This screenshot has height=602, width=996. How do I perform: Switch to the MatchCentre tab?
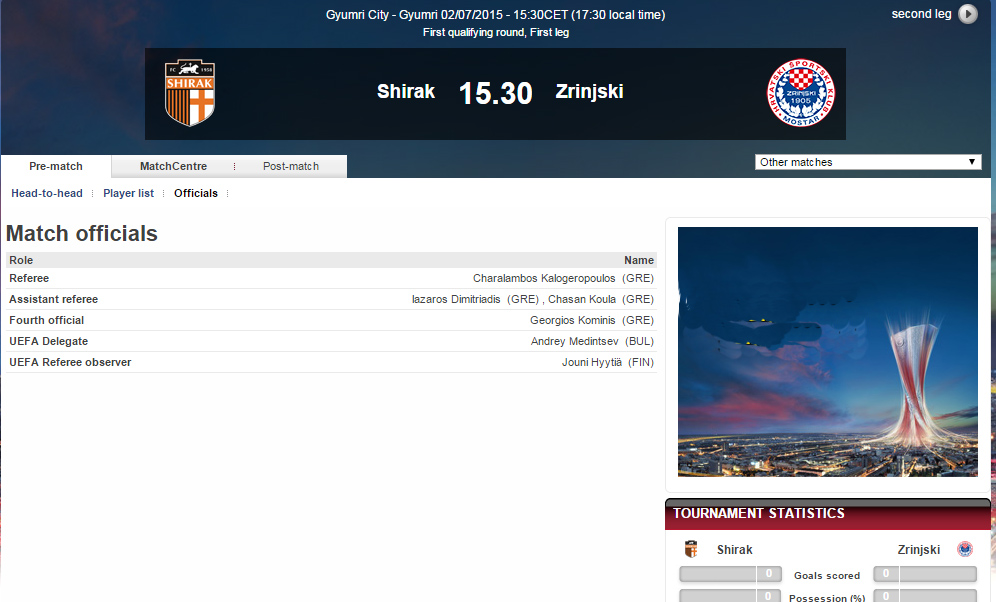[x=173, y=166]
